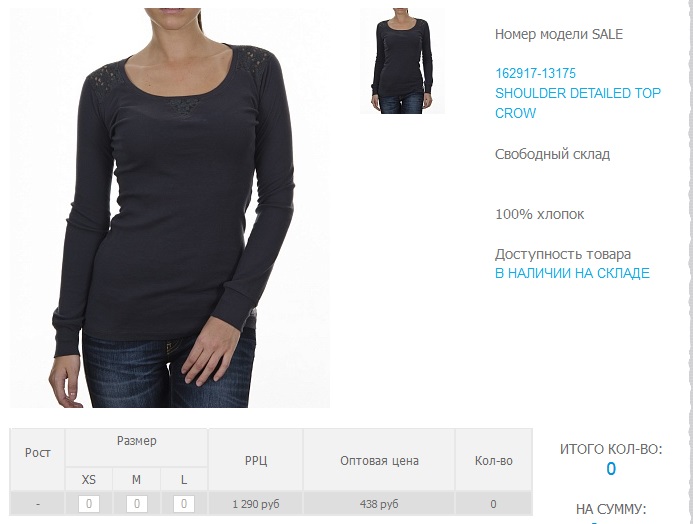Click the 100% хлопок composition text
This screenshot has height=524, width=693.
point(540,214)
